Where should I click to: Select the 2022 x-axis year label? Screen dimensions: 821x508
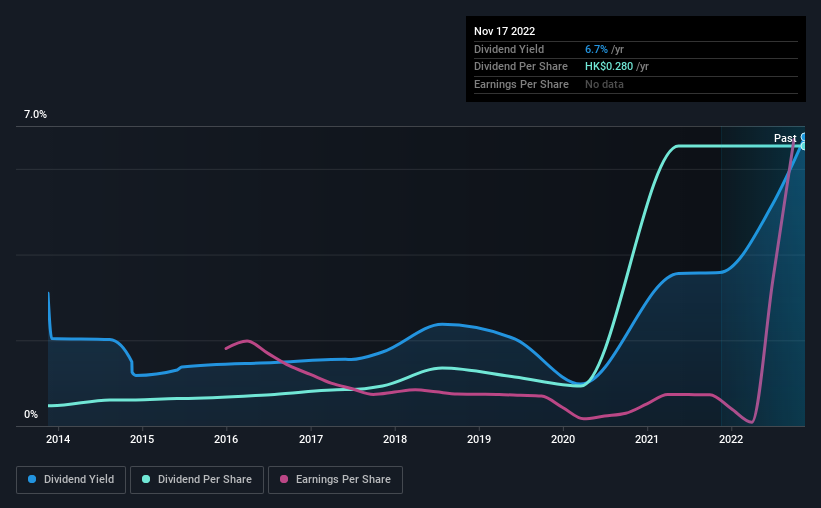pyautogui.click(x=732, y=438)
